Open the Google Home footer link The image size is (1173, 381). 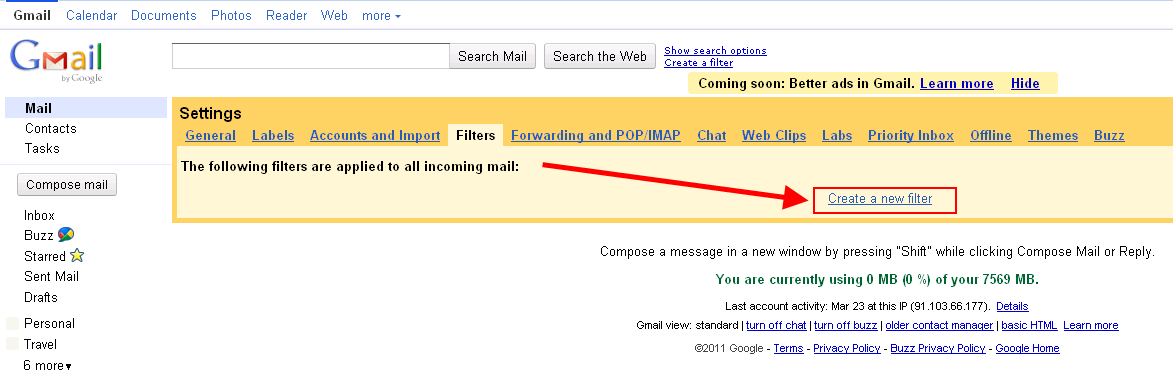[x=1027, y=348]
